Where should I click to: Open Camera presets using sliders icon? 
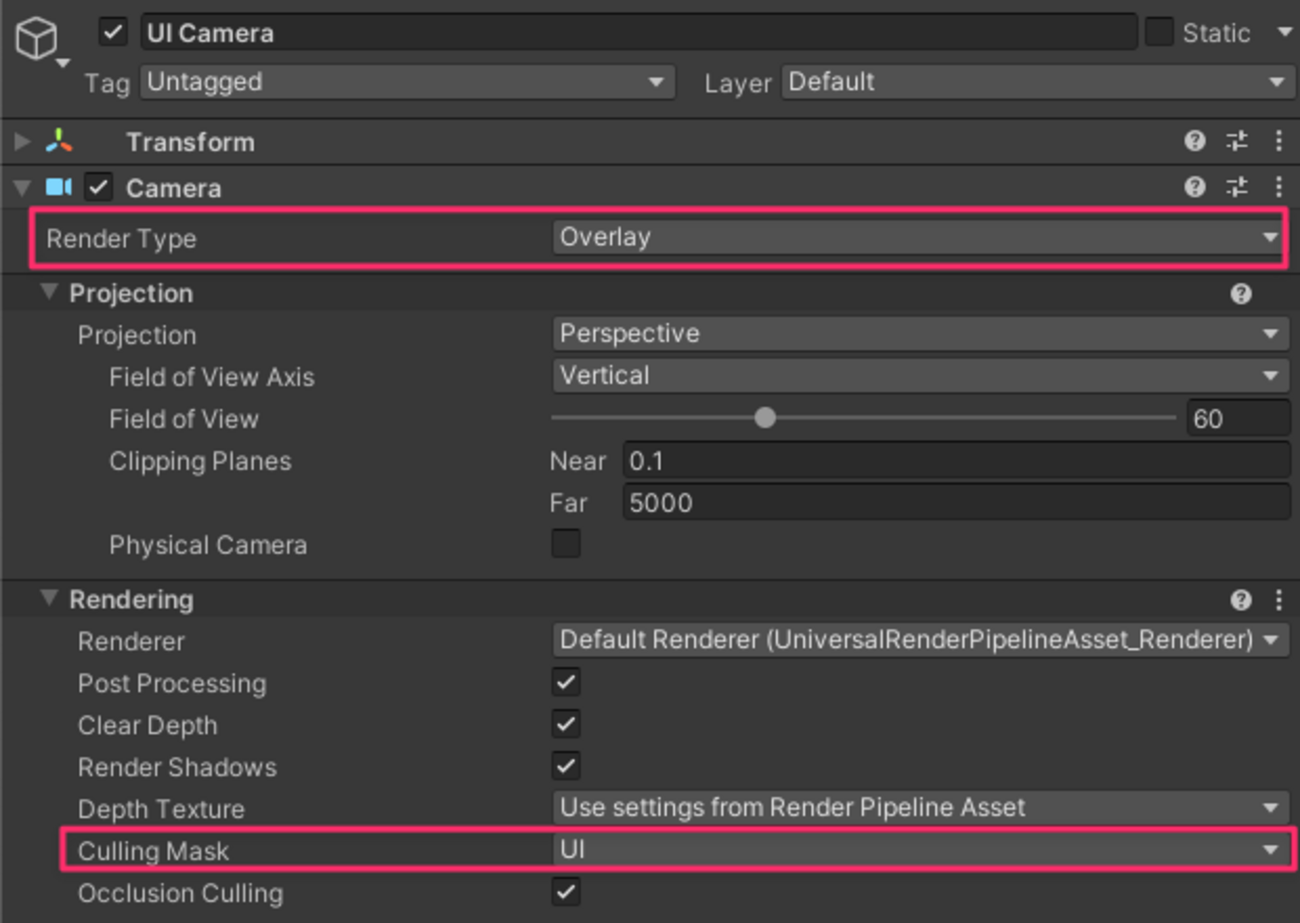[x=1237, y=188]
